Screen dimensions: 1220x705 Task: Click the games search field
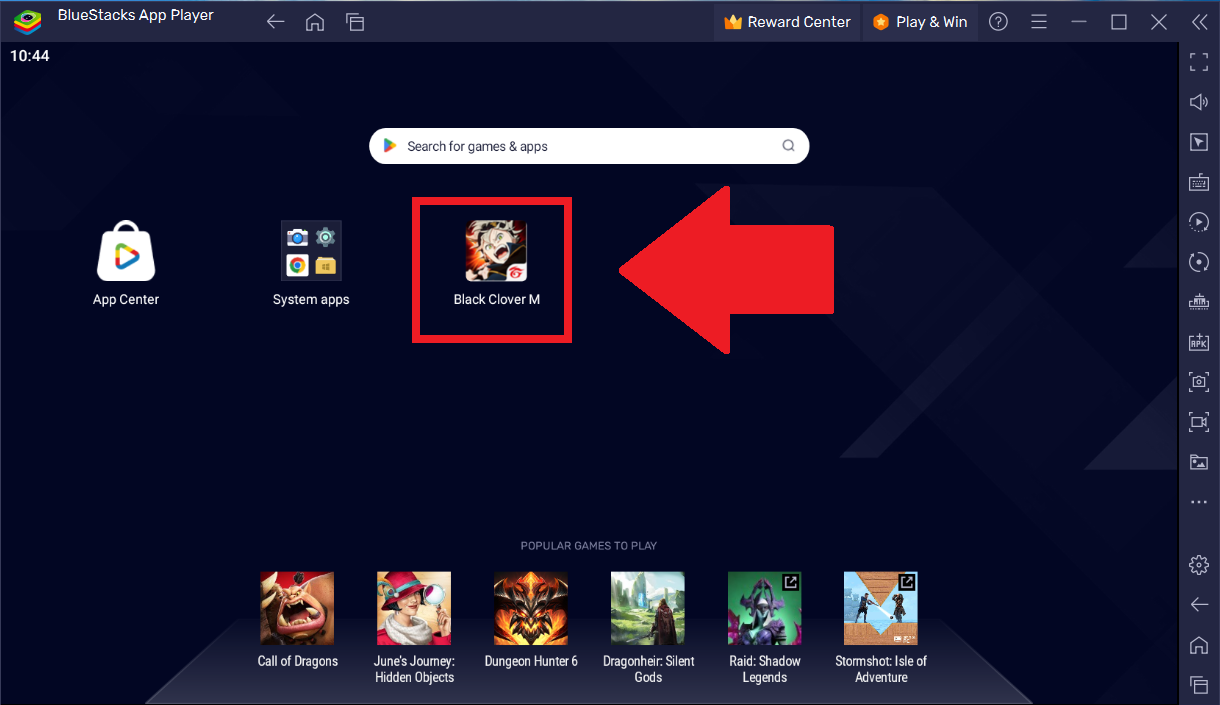coord(588,145)
